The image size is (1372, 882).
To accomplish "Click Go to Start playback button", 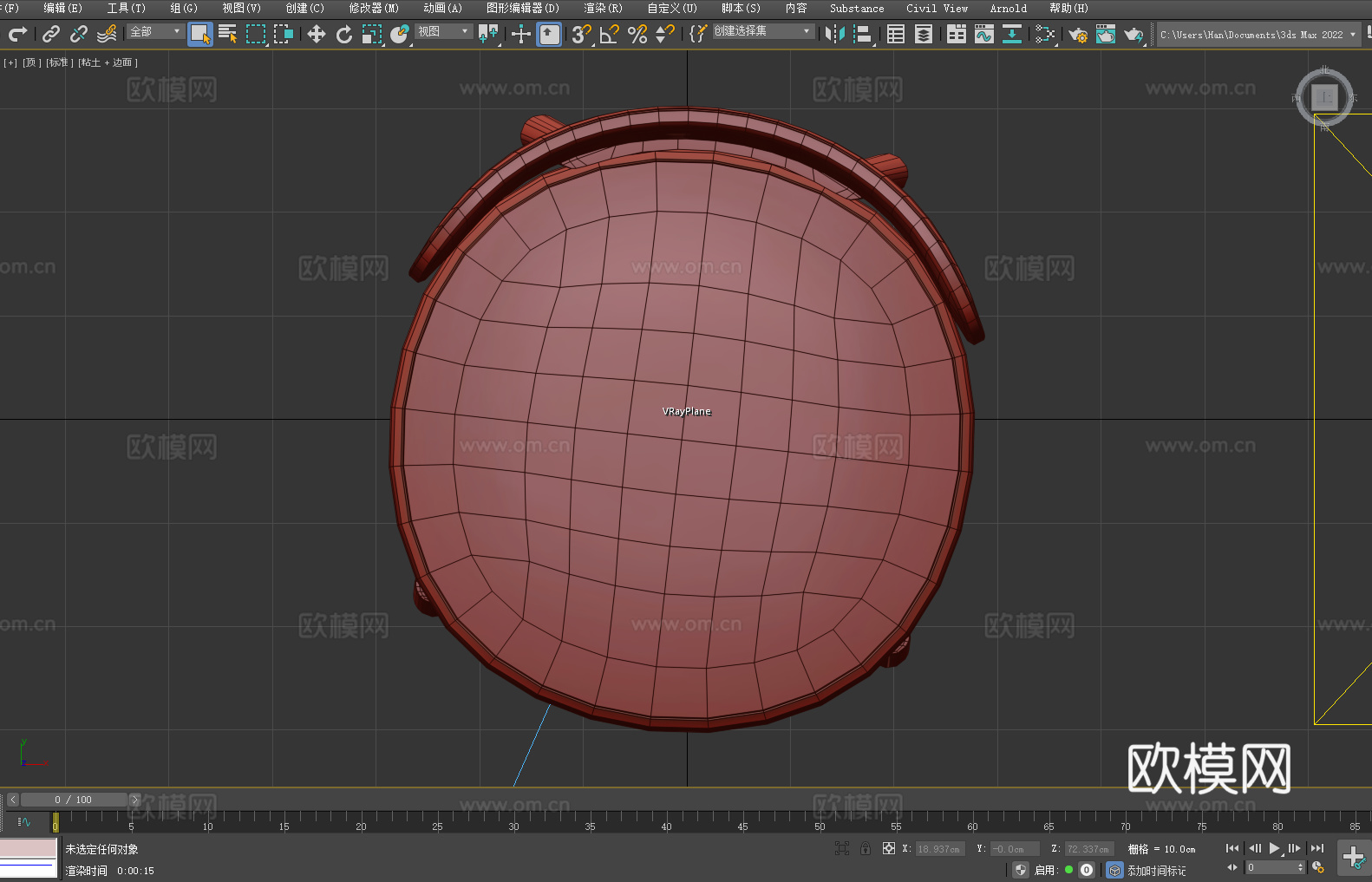I will [1232, 848].
